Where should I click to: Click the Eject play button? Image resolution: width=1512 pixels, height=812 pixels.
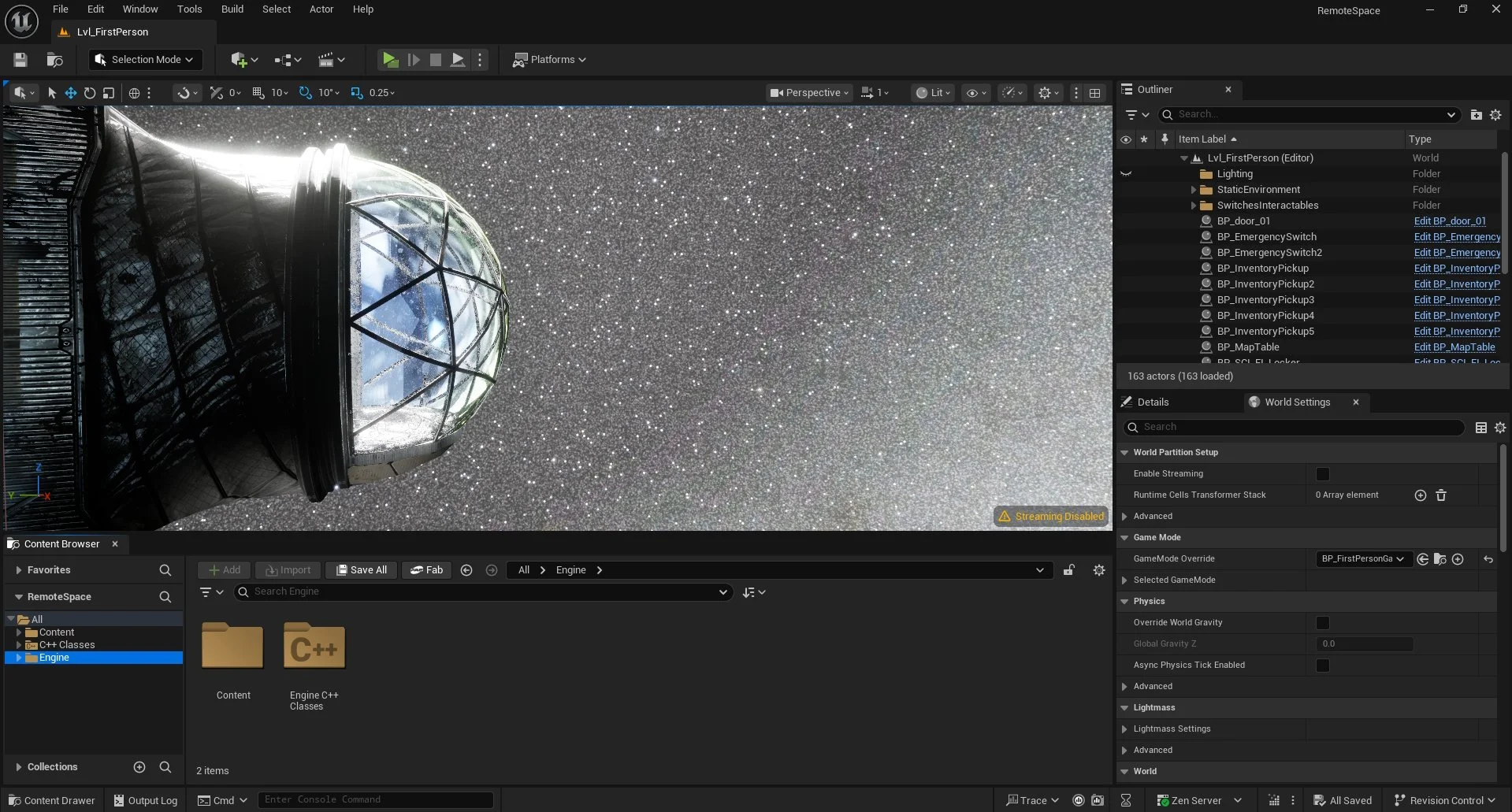(x=457, y=60)
